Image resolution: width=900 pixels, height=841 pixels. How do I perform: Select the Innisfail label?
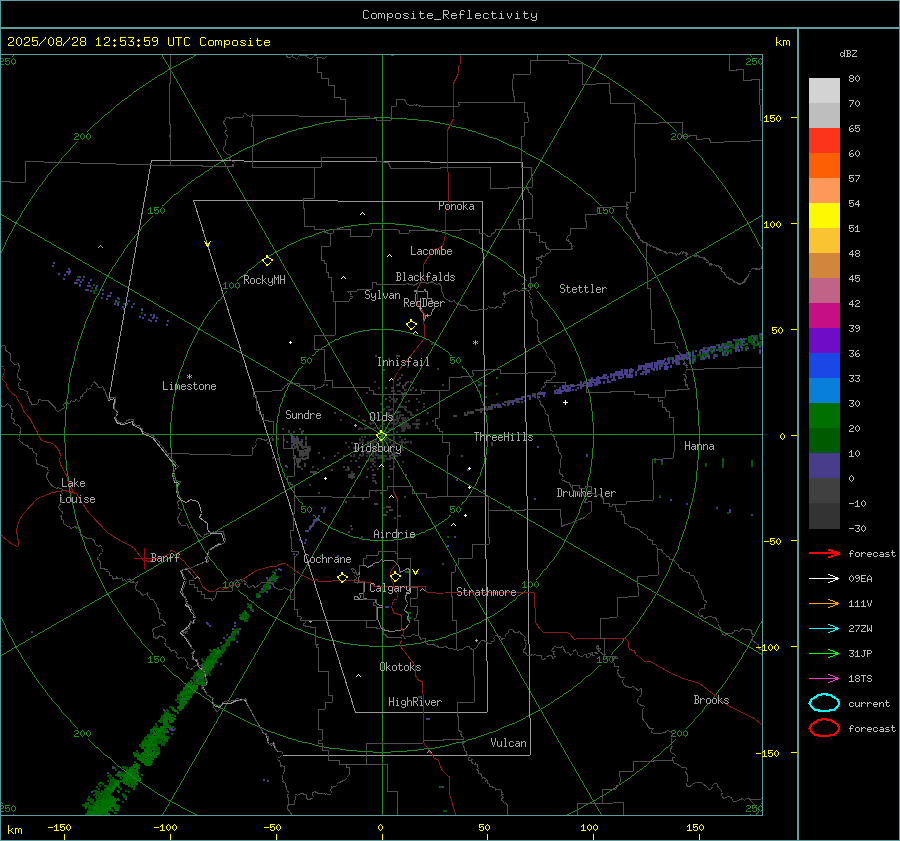pos(403,362)
